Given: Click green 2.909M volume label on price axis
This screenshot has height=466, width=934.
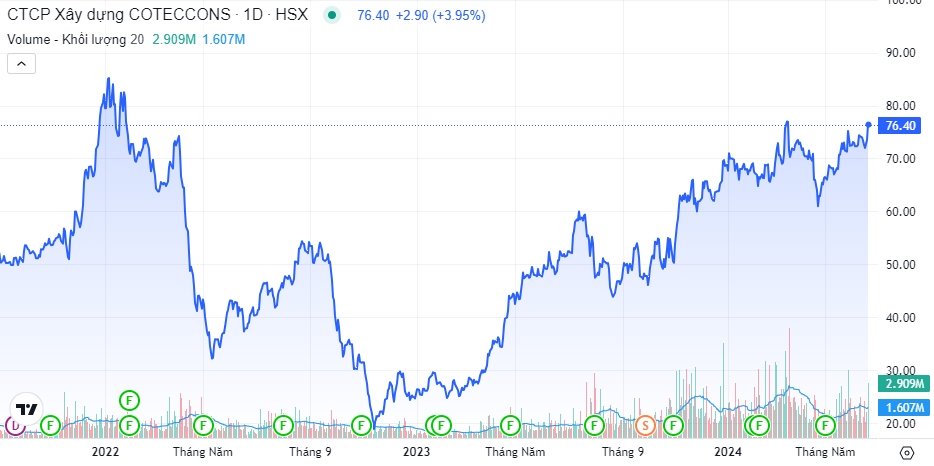Looking at the screenshot, I should point(902,384).
